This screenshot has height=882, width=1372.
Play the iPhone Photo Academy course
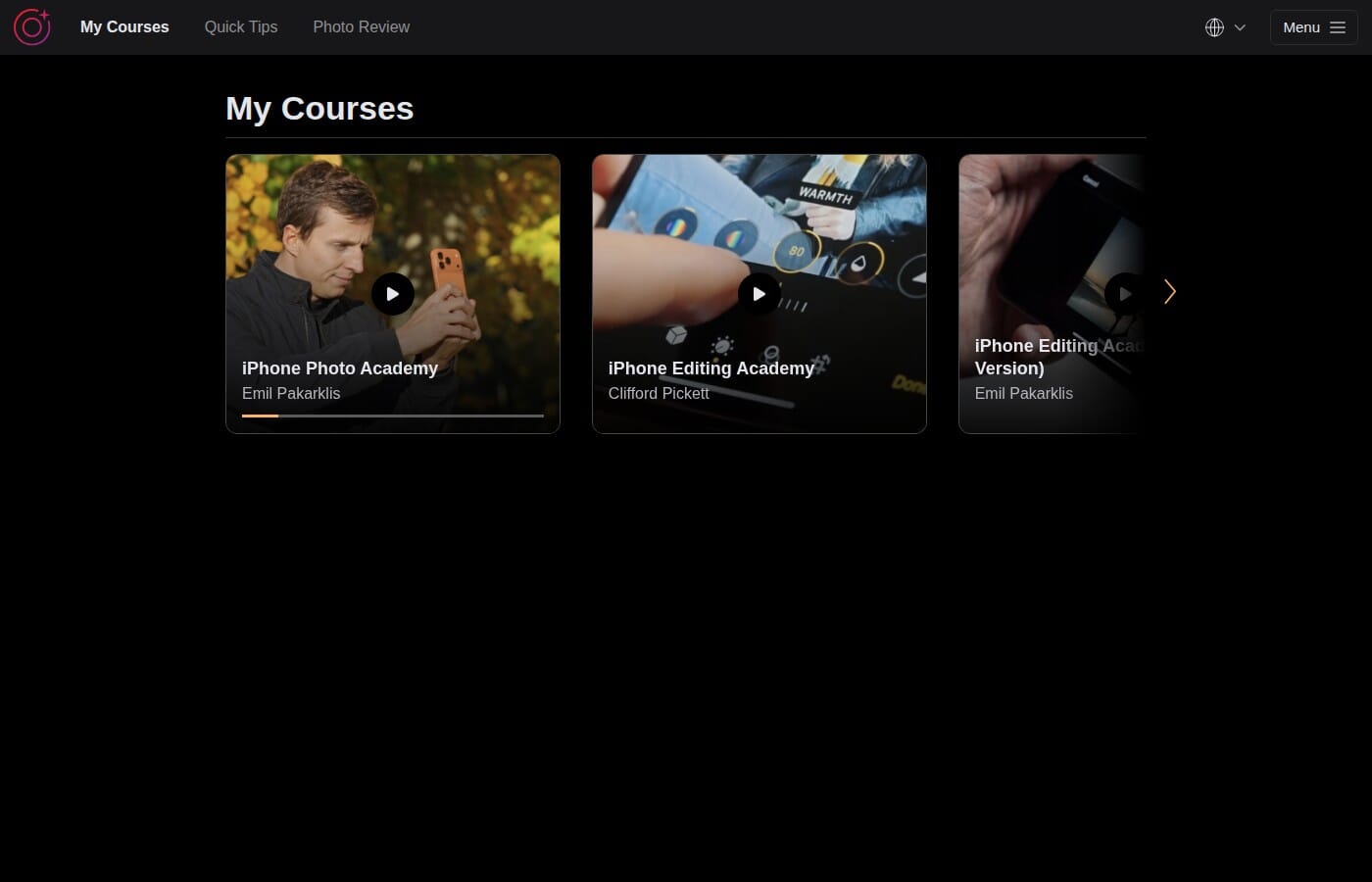392,294
